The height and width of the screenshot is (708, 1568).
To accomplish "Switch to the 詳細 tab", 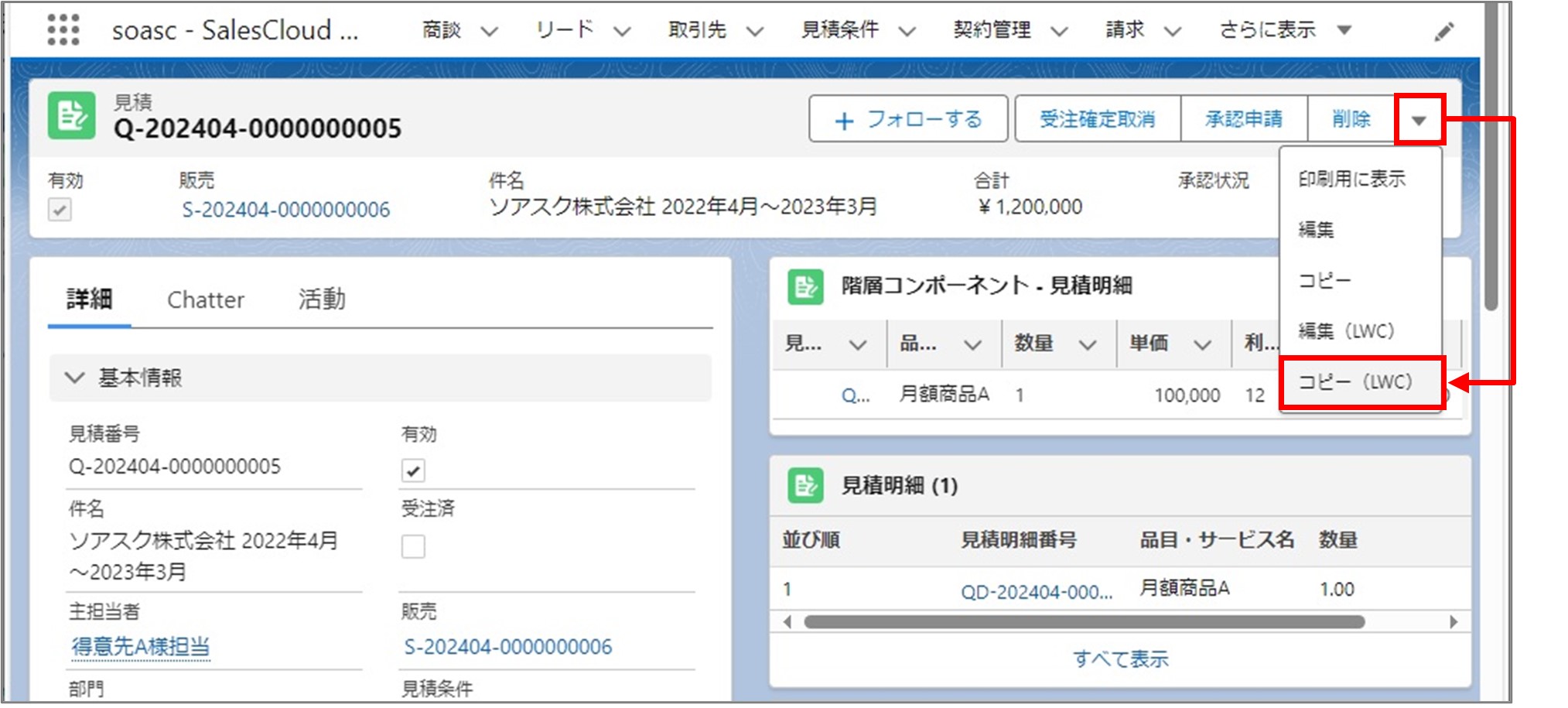I will point(89,299).
